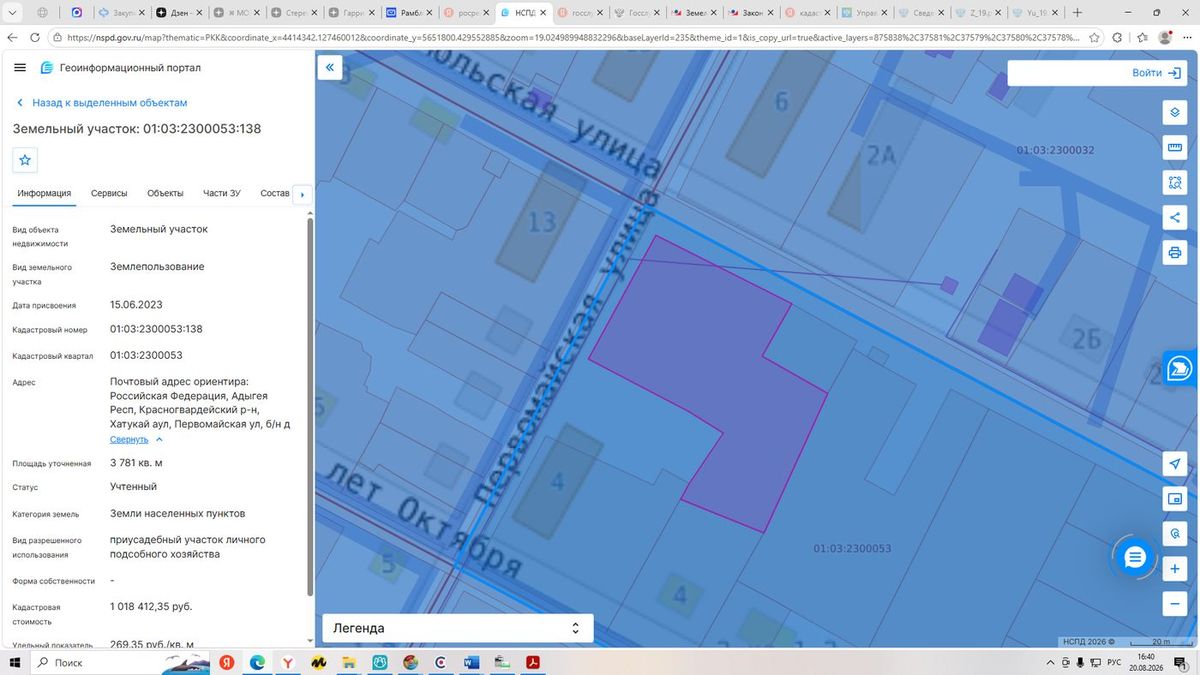The height and width of the screenshot is (675, 1200).
Task: Share the current map view
Action: pos(1174,218)
